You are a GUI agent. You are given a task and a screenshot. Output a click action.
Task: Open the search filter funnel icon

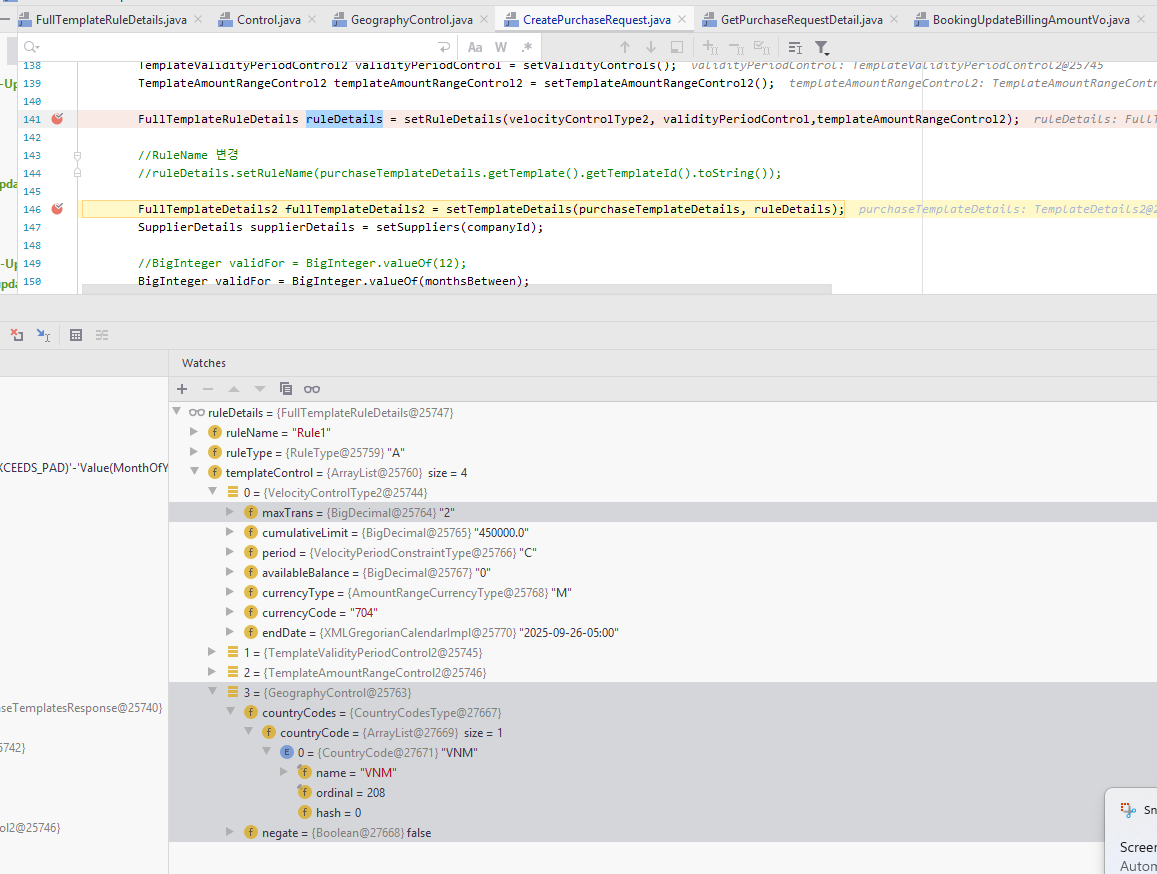(821, 47)
